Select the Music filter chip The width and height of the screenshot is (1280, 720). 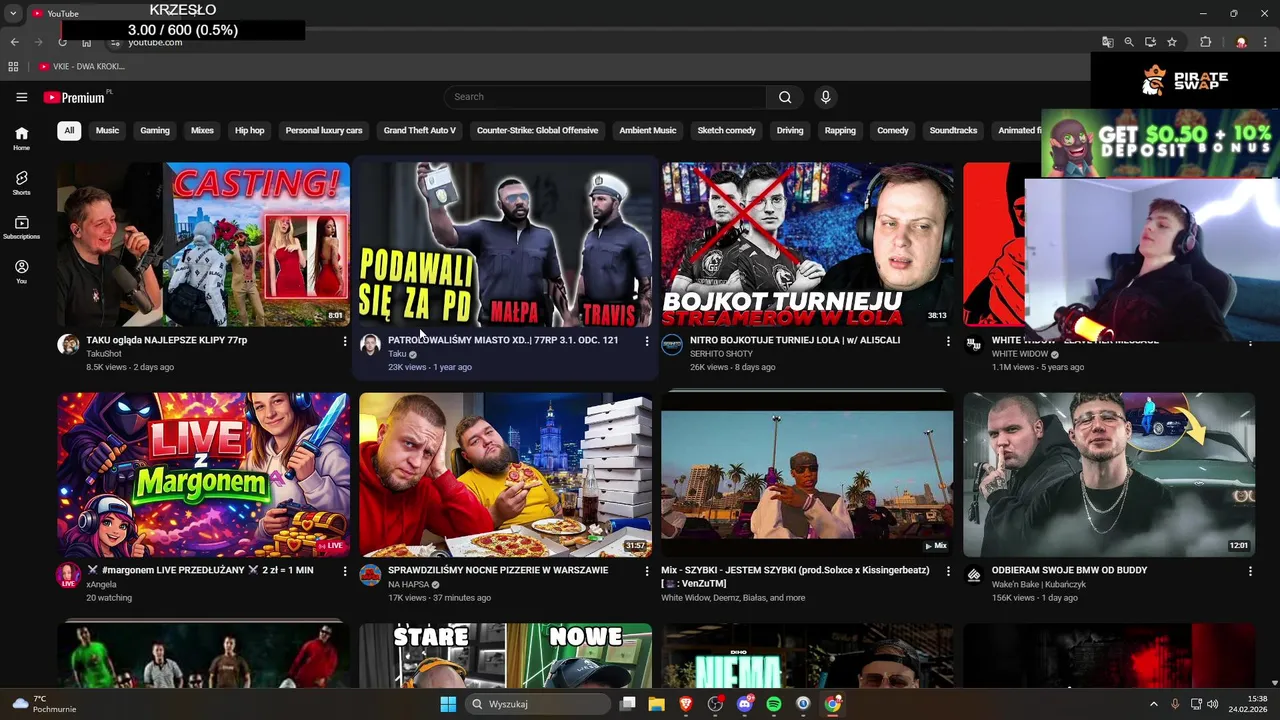pos(107,130)
